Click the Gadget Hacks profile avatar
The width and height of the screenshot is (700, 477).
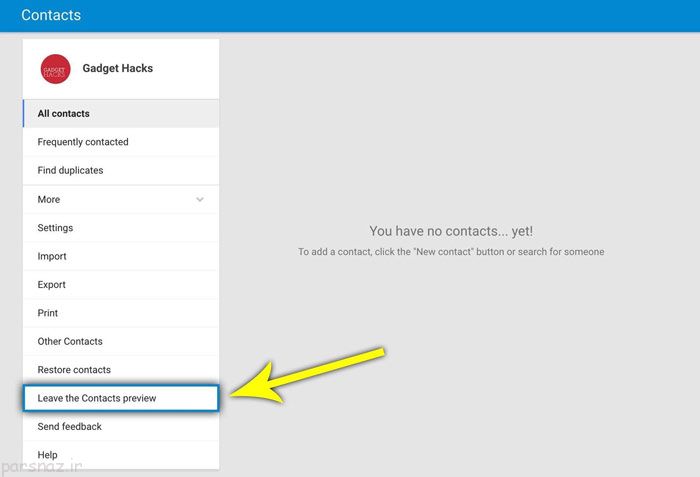(55, 69)
